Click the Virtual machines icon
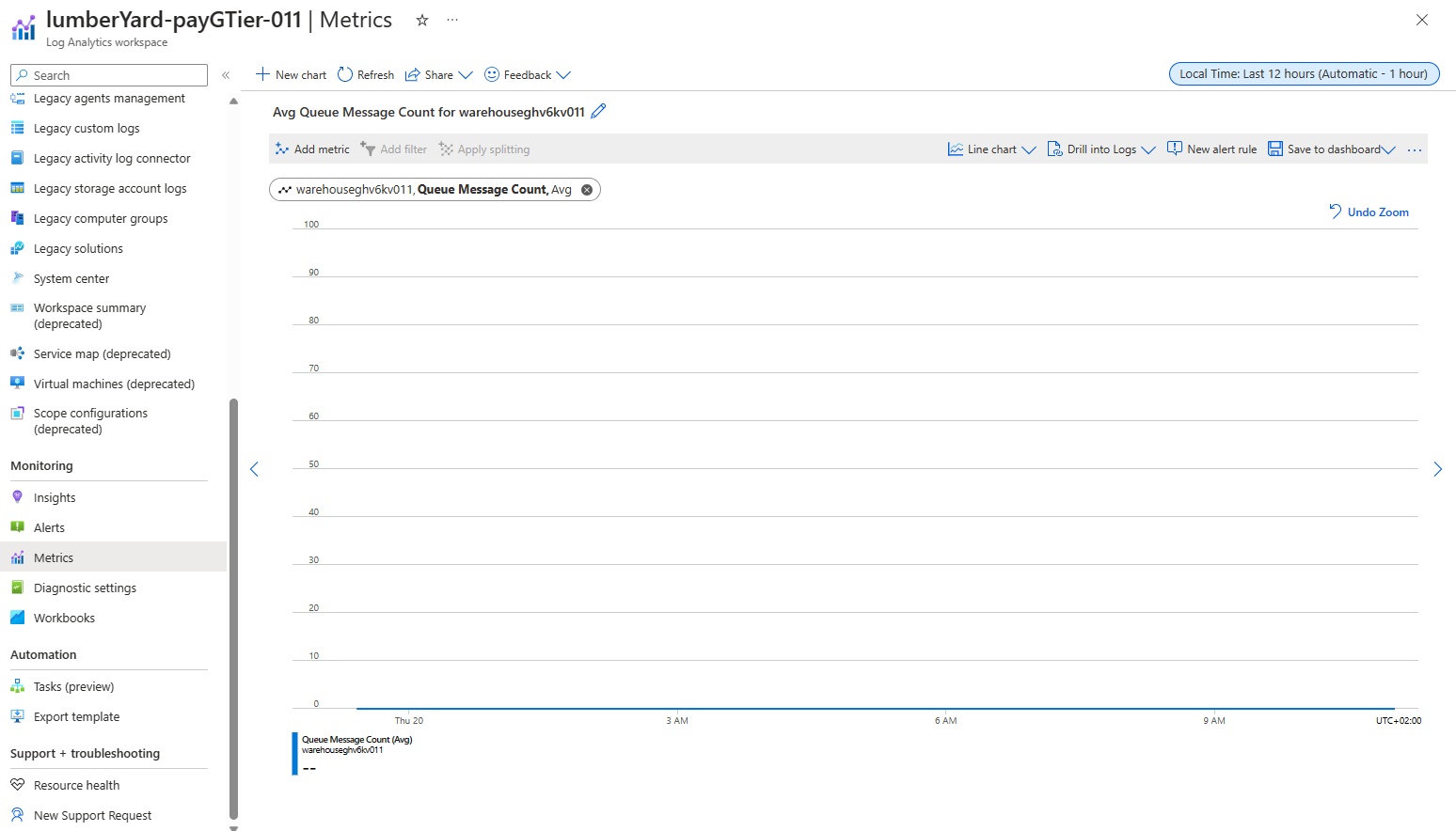 17,384
